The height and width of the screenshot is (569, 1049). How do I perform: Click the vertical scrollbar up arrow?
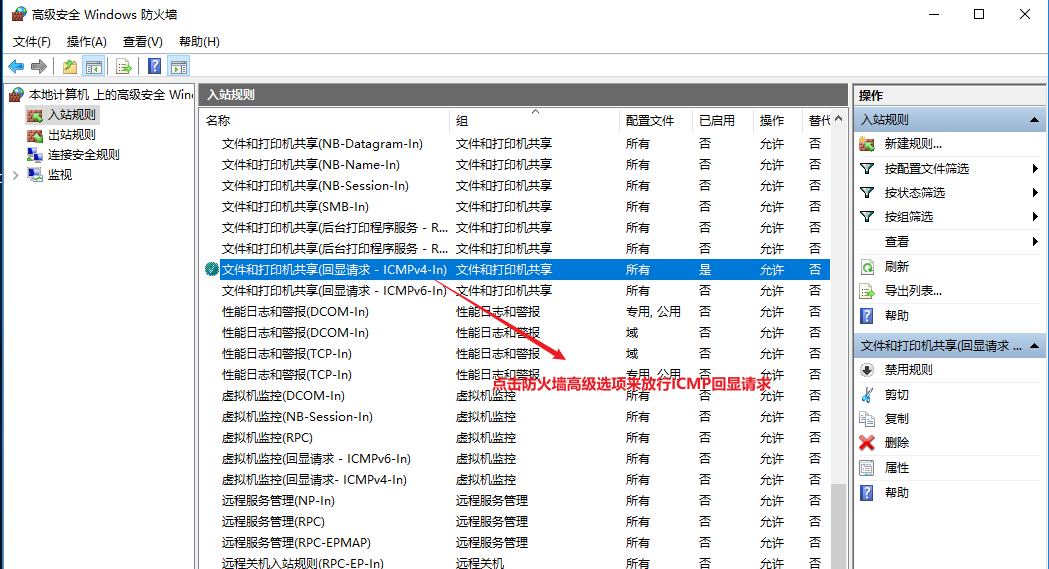point(839,119)
